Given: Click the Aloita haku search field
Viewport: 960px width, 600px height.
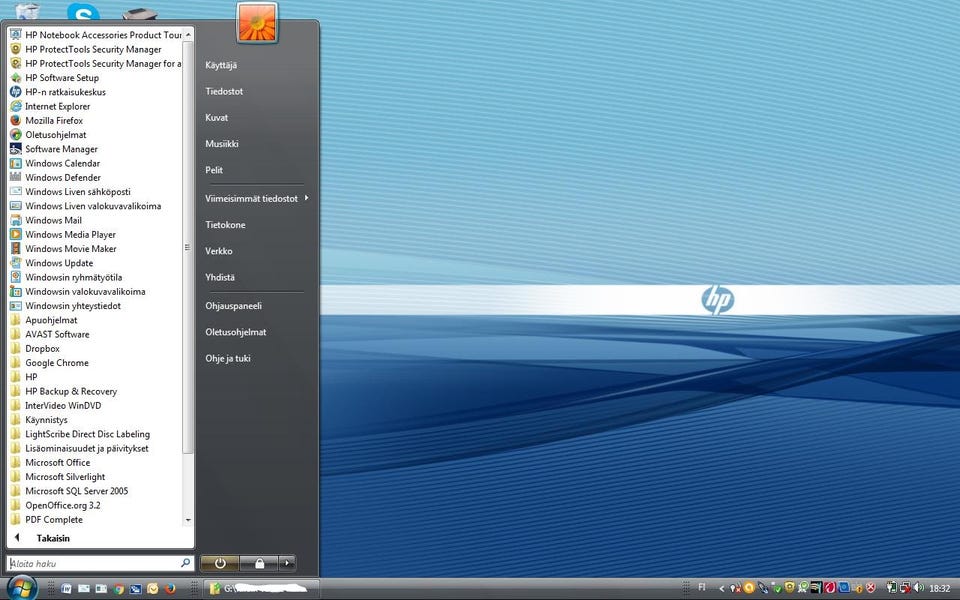Looking at the screenshot, I should click(100, 563).
